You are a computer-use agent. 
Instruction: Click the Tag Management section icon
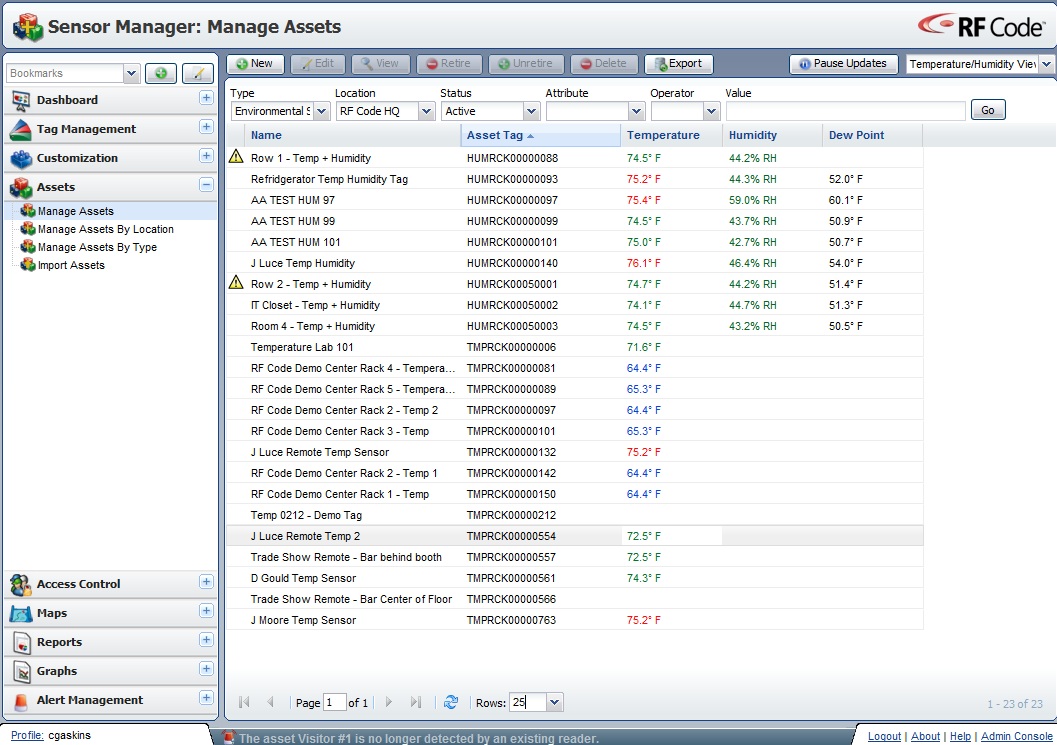click(x=21, y=129)
